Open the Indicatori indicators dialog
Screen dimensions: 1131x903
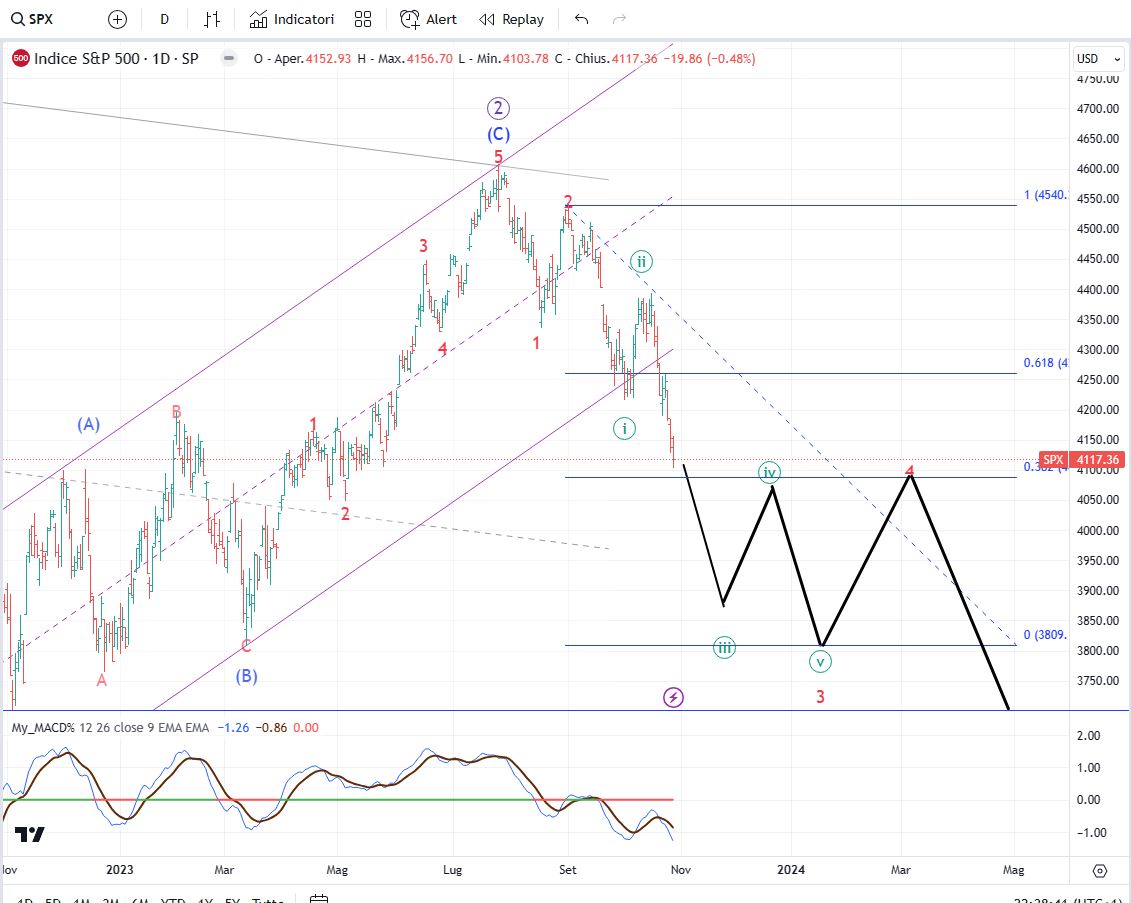pos(291,19)
